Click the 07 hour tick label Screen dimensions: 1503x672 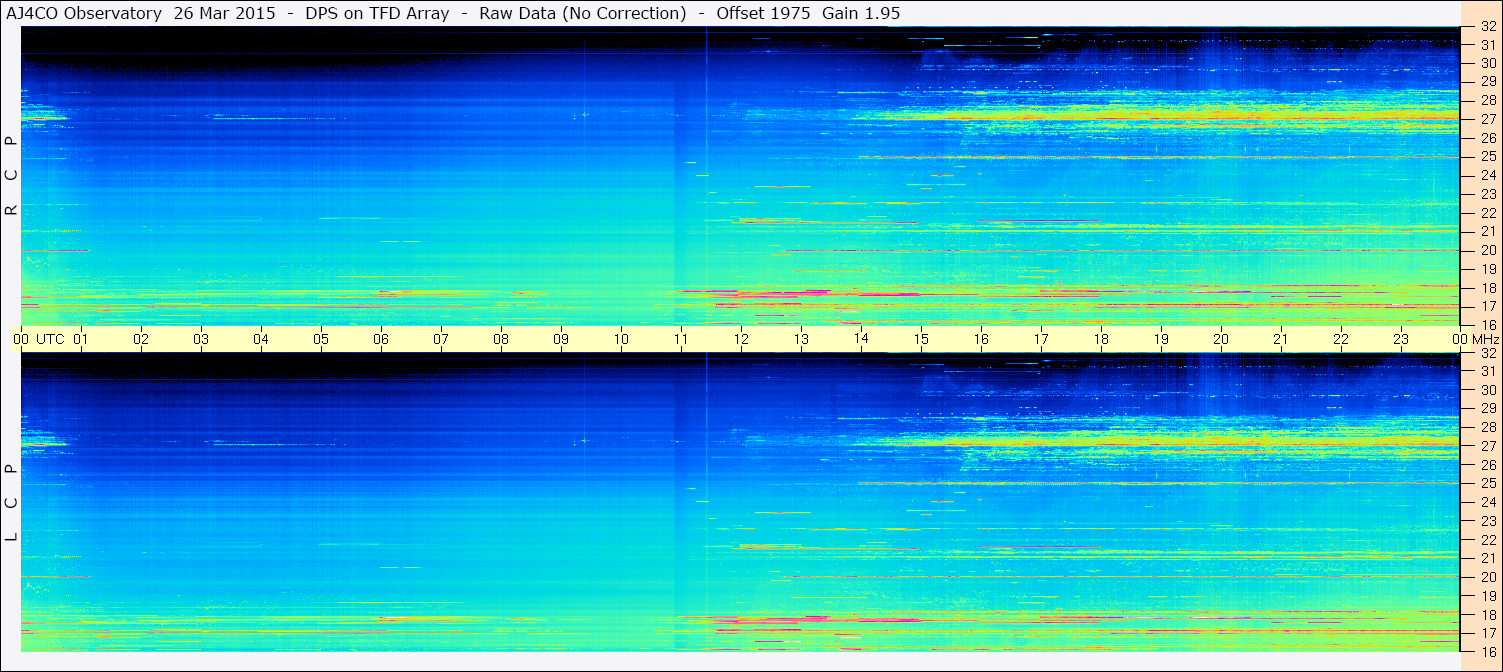[441, 339]
